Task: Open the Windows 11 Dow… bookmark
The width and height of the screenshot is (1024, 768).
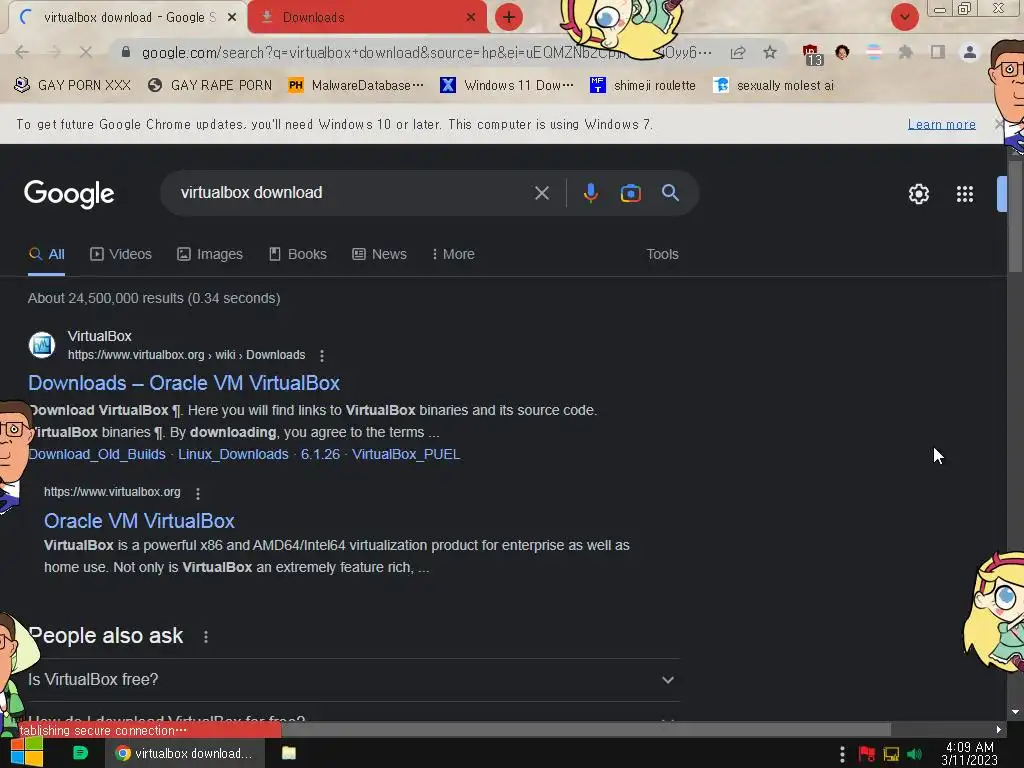Action: 507,86
